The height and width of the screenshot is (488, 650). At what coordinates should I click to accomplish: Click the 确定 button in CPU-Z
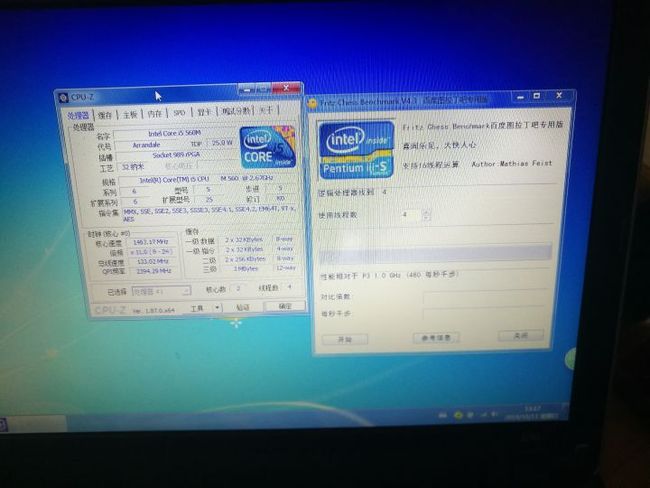pos(285,306)
